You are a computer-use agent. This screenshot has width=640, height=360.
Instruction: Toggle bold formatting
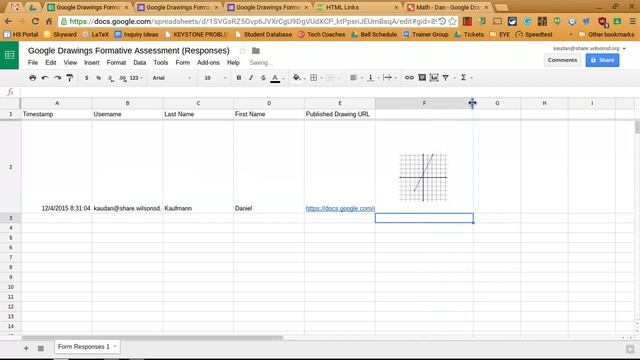[239, 78]
